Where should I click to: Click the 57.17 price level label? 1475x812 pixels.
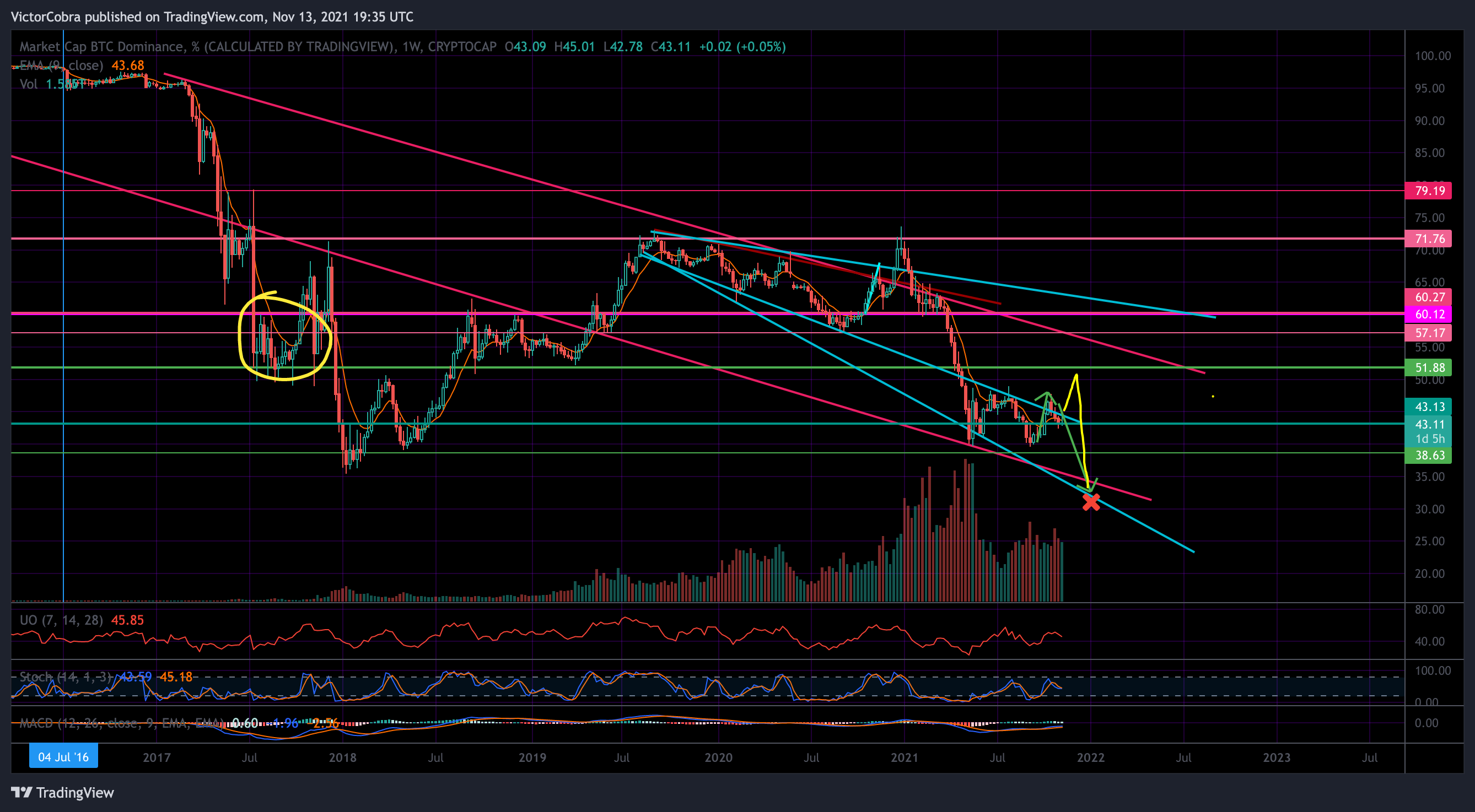1428,333
